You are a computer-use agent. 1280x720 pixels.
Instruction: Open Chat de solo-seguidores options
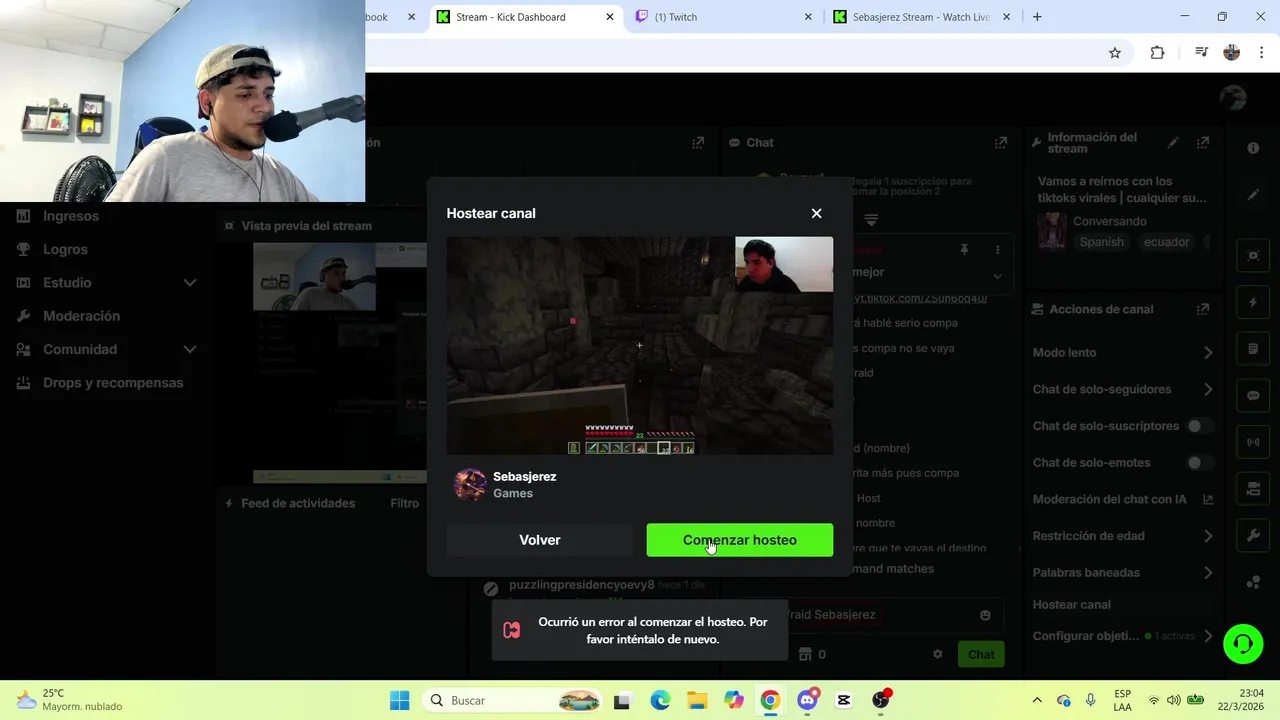(x=1123, y=389)
